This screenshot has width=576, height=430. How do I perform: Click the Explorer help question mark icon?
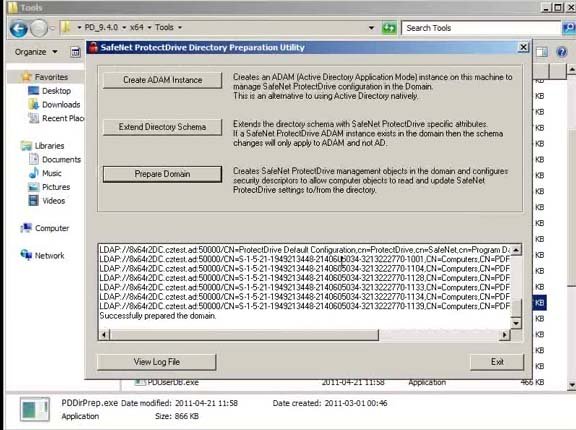pyautogui.click(x=562, y=52)
